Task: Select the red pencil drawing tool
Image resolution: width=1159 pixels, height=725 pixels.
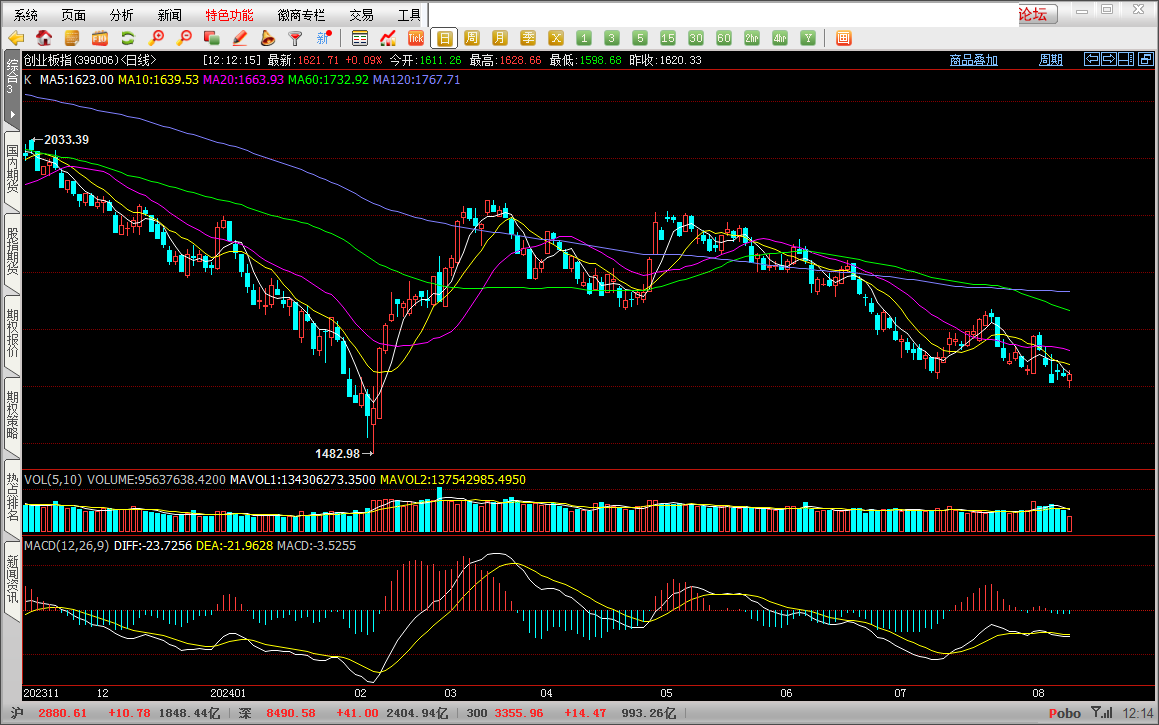Action: coord(239,38)
